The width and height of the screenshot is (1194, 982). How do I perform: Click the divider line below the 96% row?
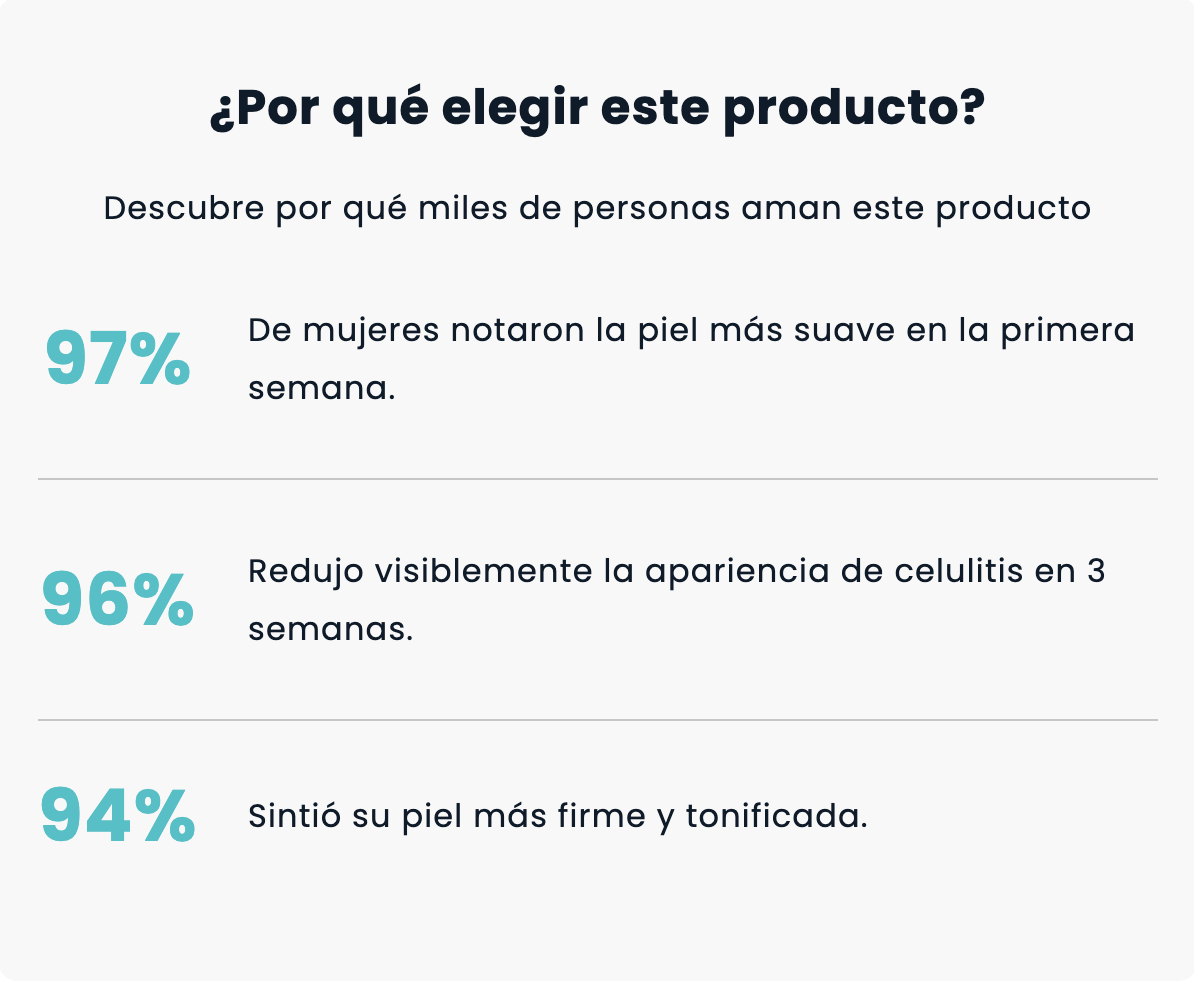point(597,720)
